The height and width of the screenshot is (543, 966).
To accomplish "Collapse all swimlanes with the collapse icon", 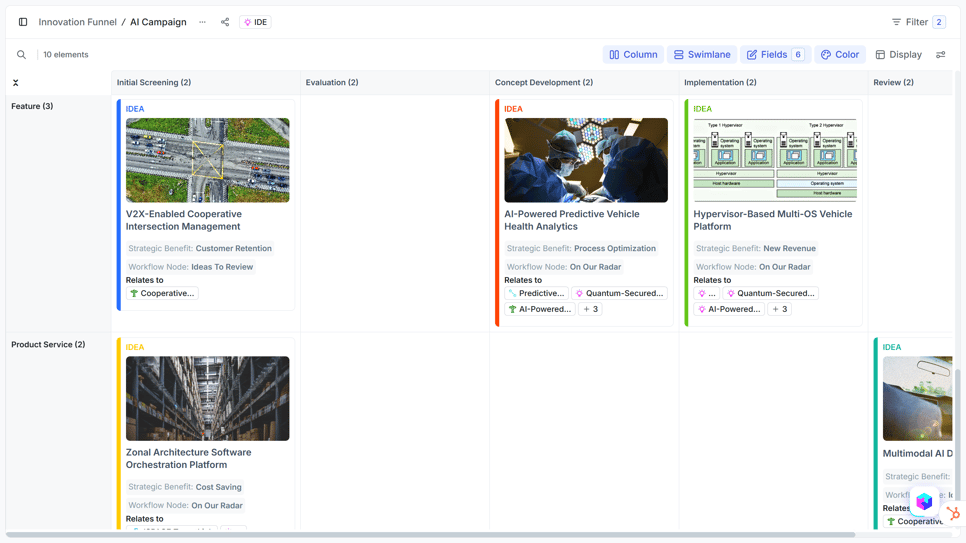I will coord(16,83).
